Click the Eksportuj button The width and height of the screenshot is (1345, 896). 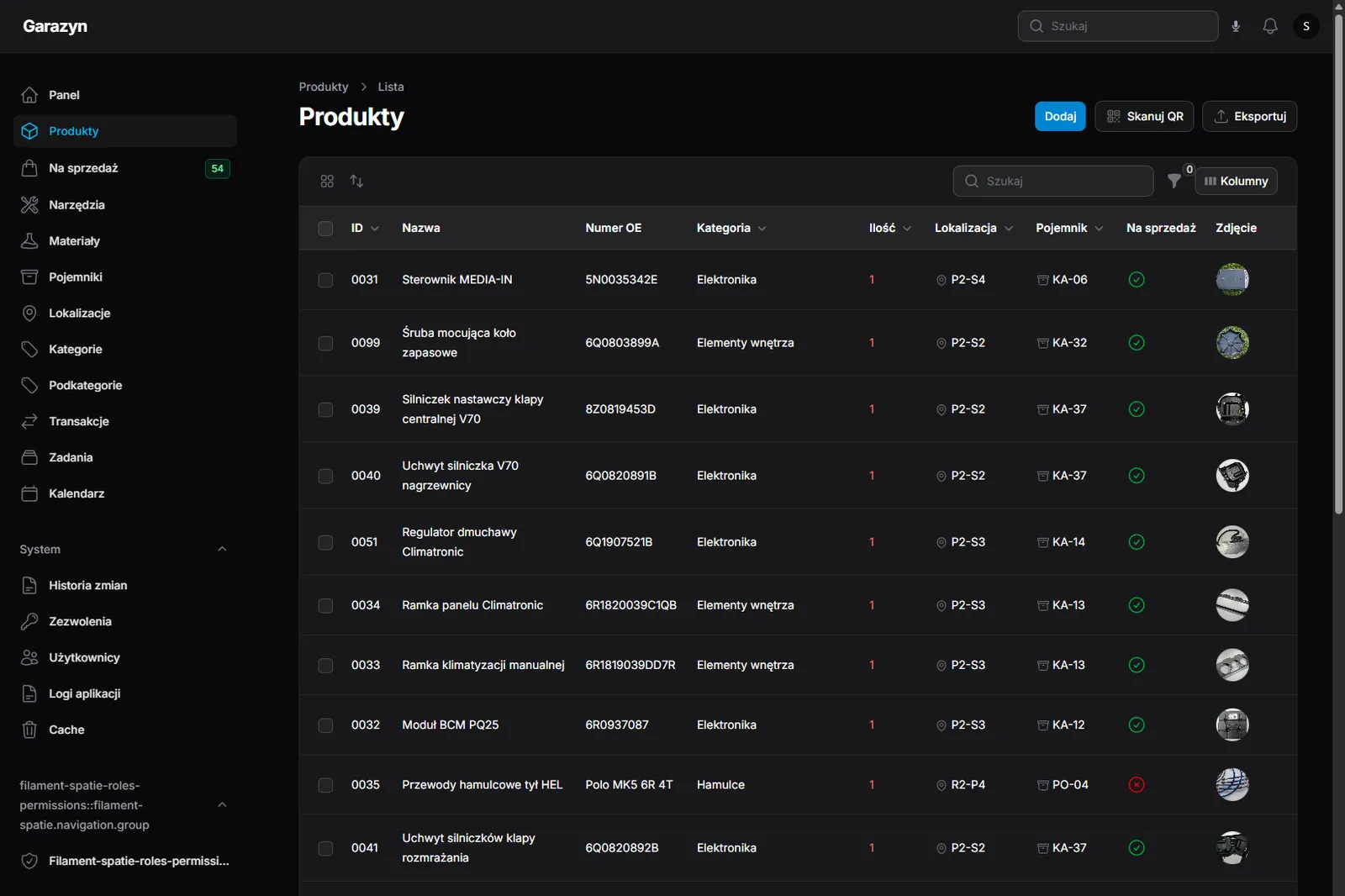click(x=1249, y=116)
